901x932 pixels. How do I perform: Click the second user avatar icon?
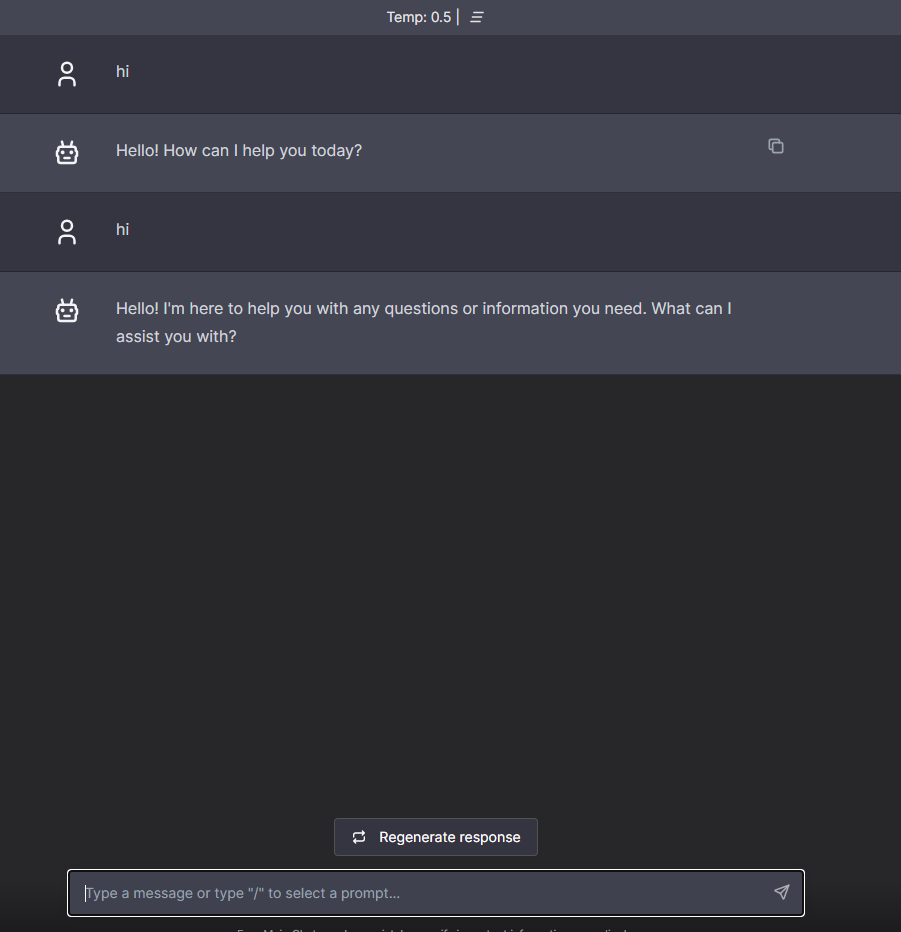(x=67, y=232)
